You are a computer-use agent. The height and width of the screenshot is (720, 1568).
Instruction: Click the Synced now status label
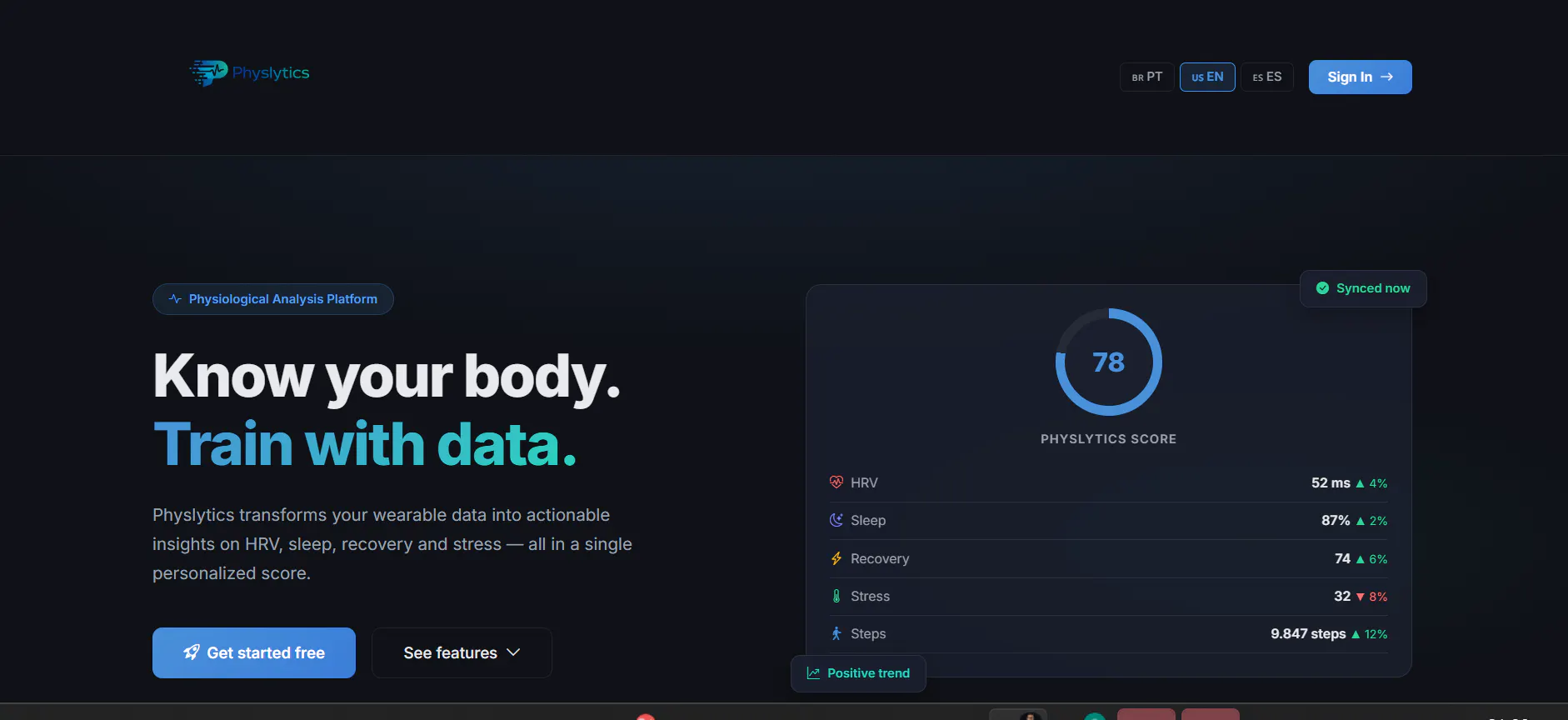[1373, 288]
